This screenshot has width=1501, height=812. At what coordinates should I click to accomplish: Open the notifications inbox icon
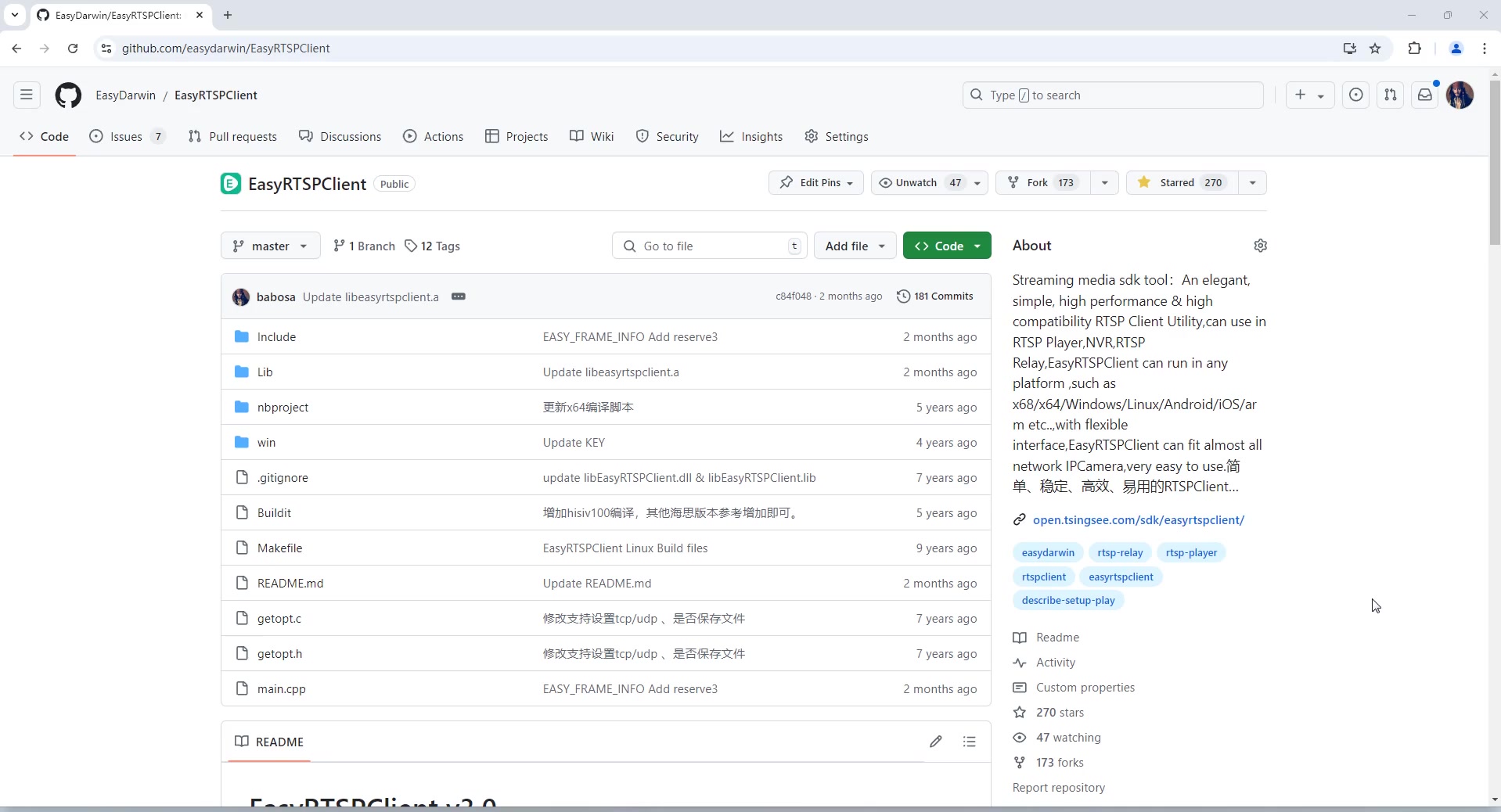click(x=1425, y=95)
